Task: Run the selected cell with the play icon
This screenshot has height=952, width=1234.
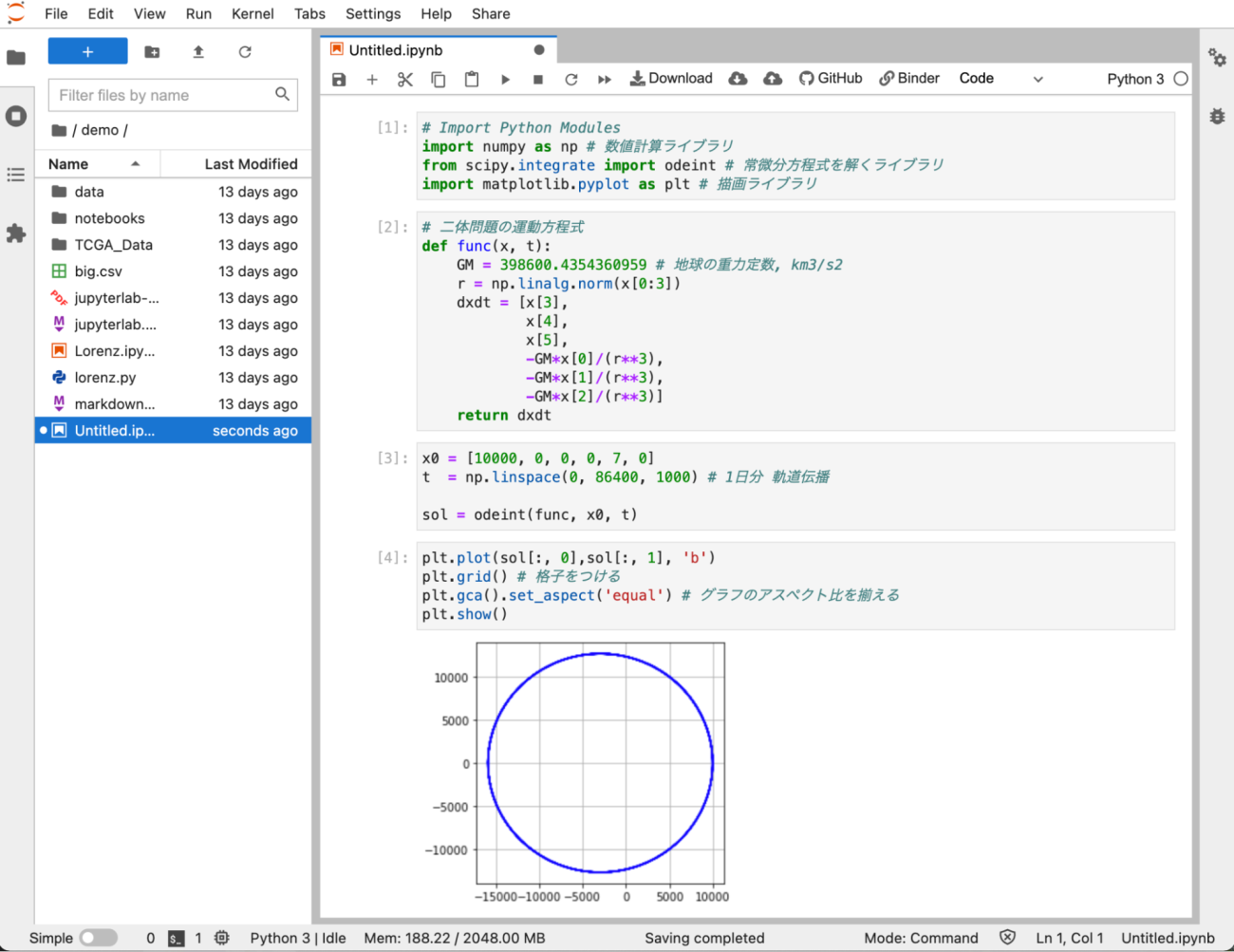Action: point(505,80)
